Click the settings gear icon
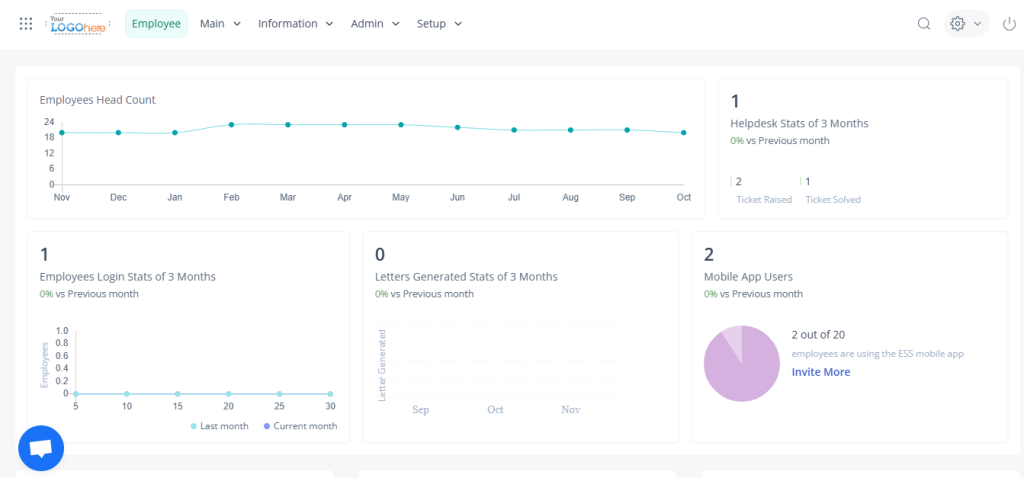Image resolution: width=1024 pixels, height=478 pixels. pyautogui.click(x=957, y=24)
